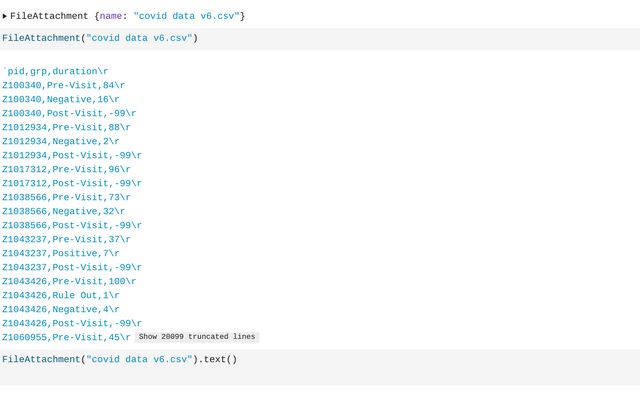Click the Z1012934,Negative,2 output line
This screenshot has width=640, height=400.
60,142
